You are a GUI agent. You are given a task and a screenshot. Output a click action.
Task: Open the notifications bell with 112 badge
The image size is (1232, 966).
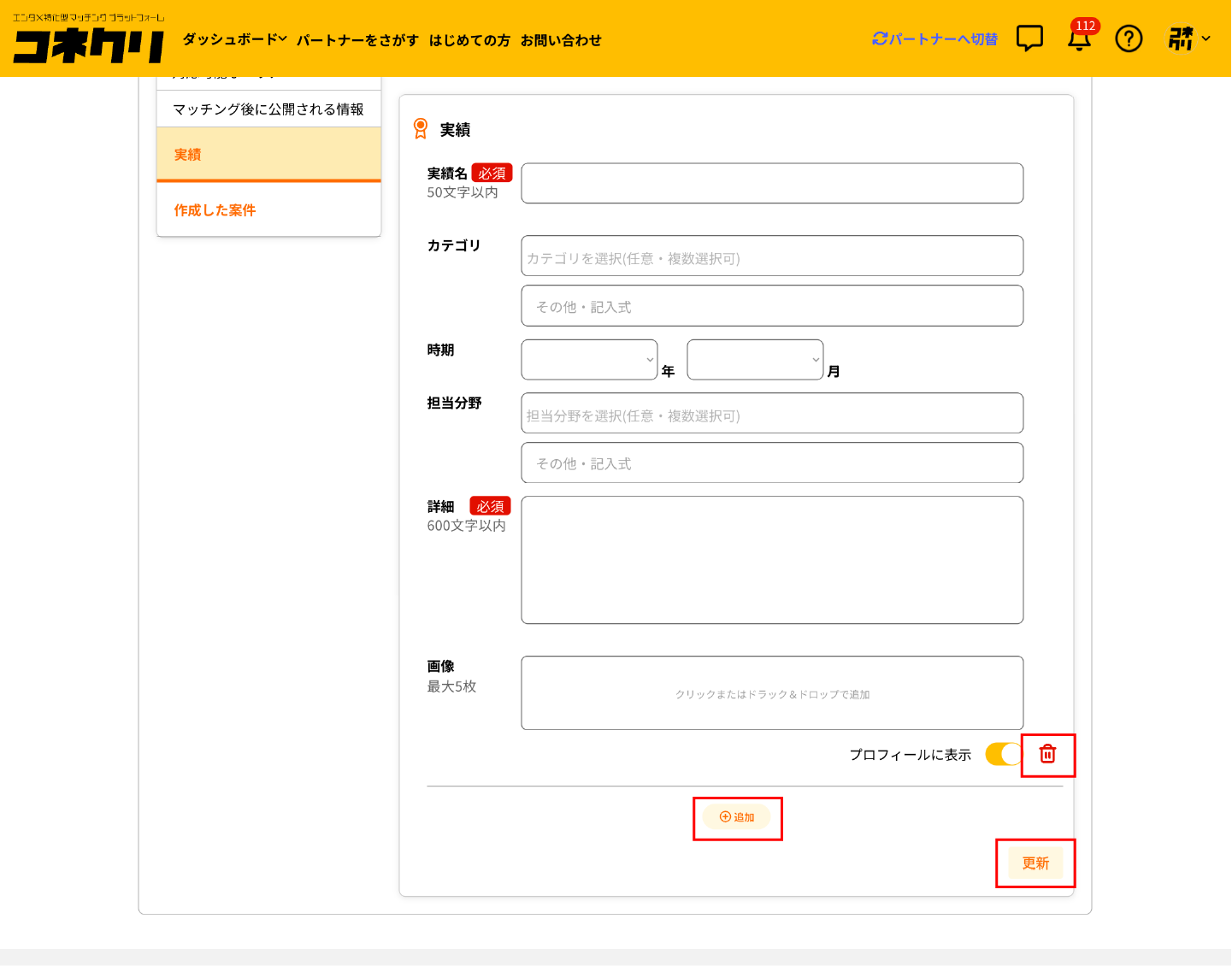coord(1079,39)
